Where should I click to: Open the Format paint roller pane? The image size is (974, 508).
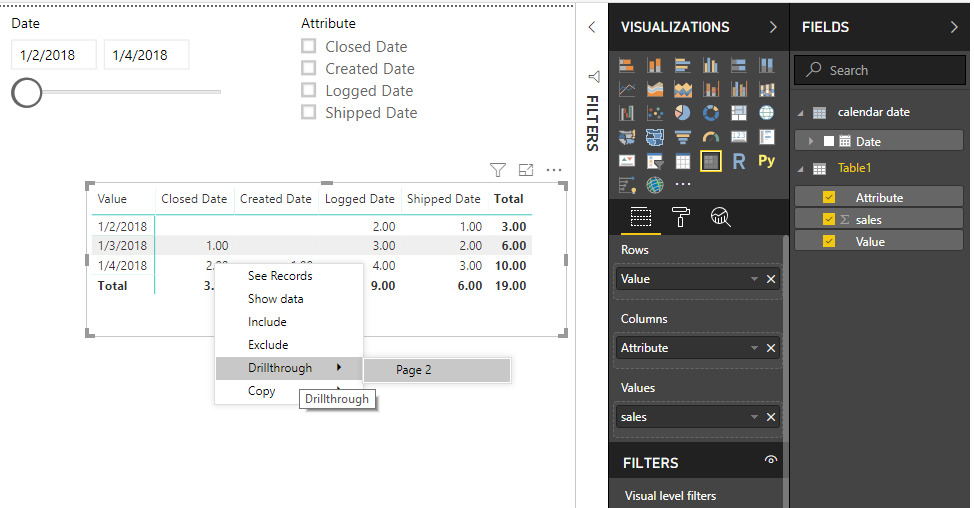(680, 217)
